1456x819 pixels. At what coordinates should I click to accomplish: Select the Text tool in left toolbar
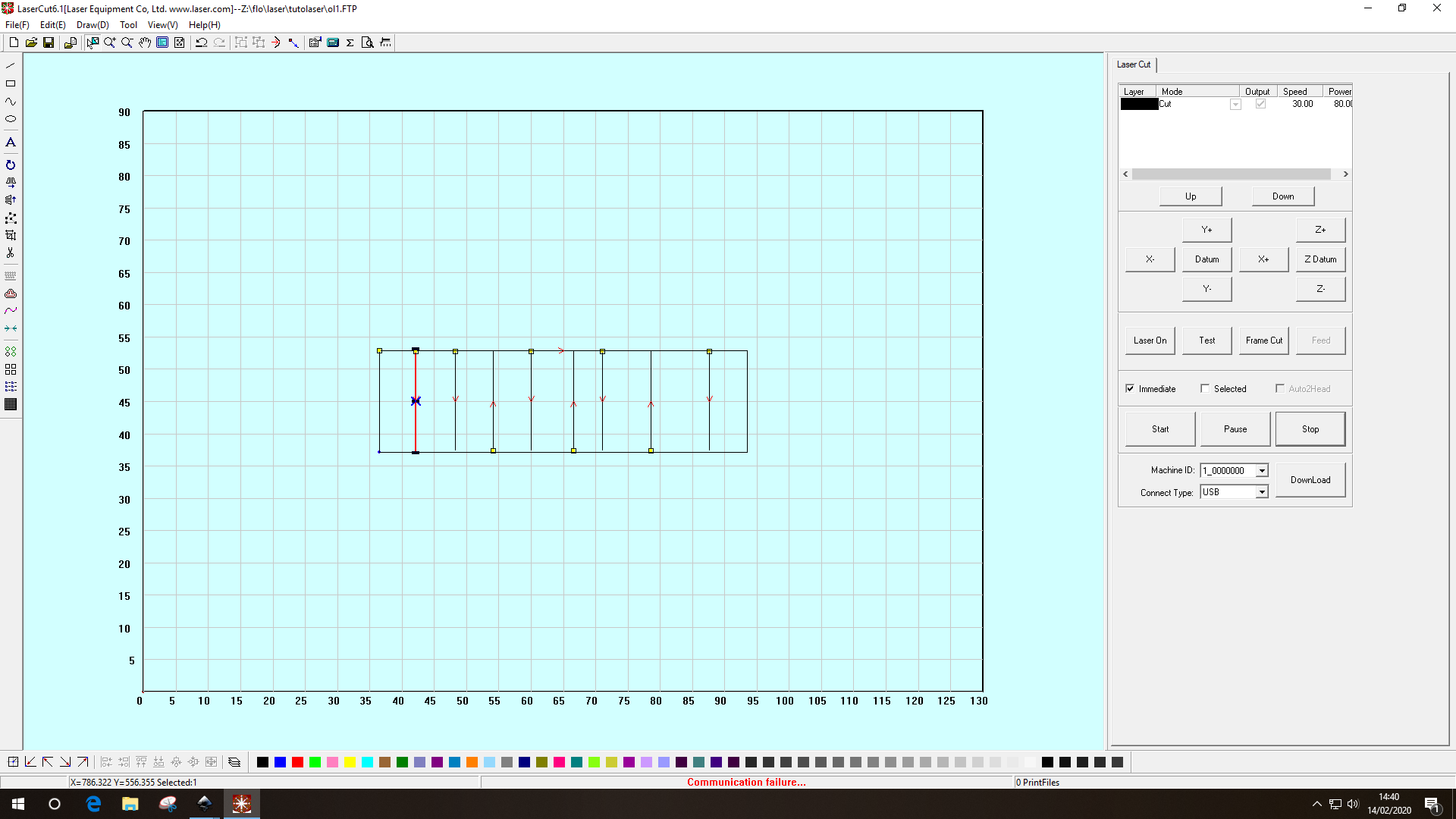tap(11, 143)
